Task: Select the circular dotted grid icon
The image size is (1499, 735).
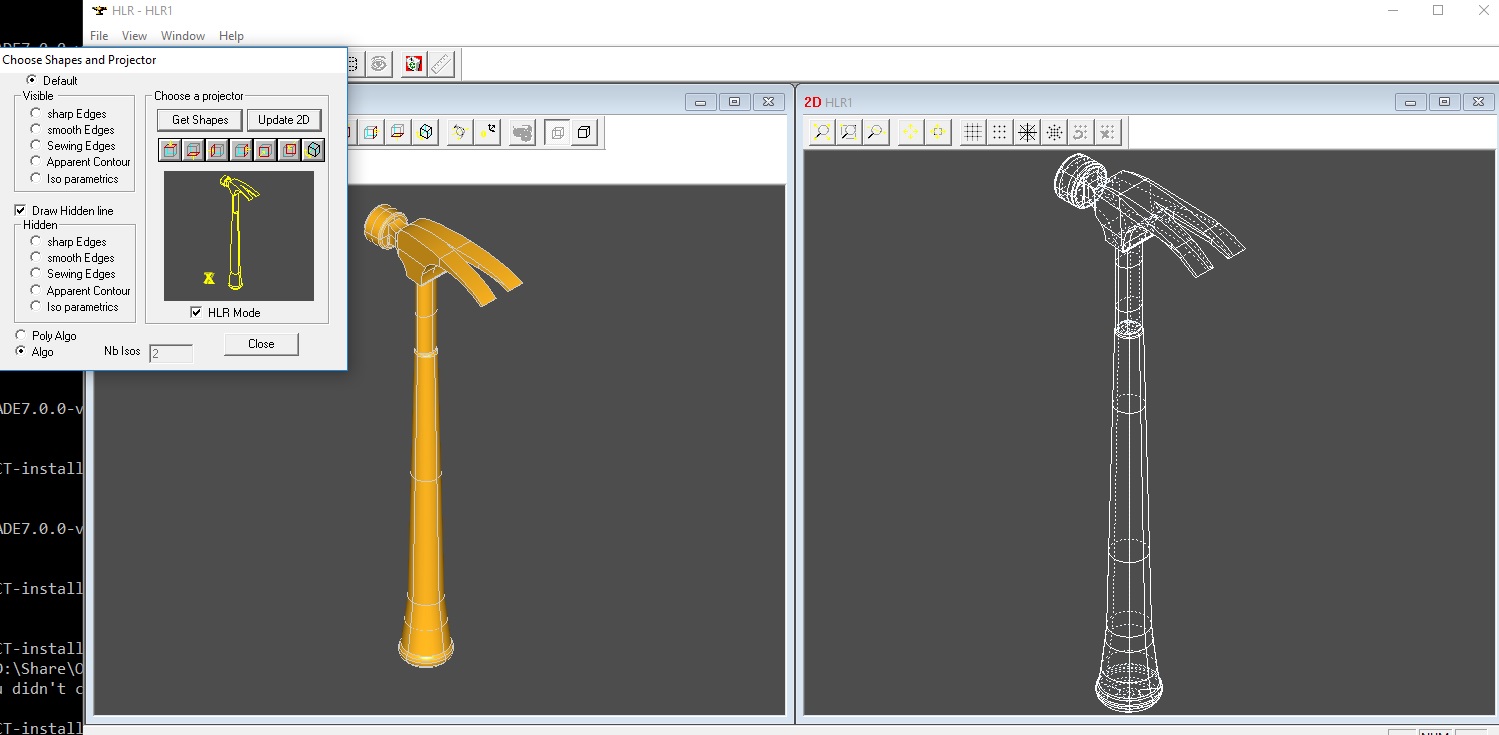Action: point(1054,132)
